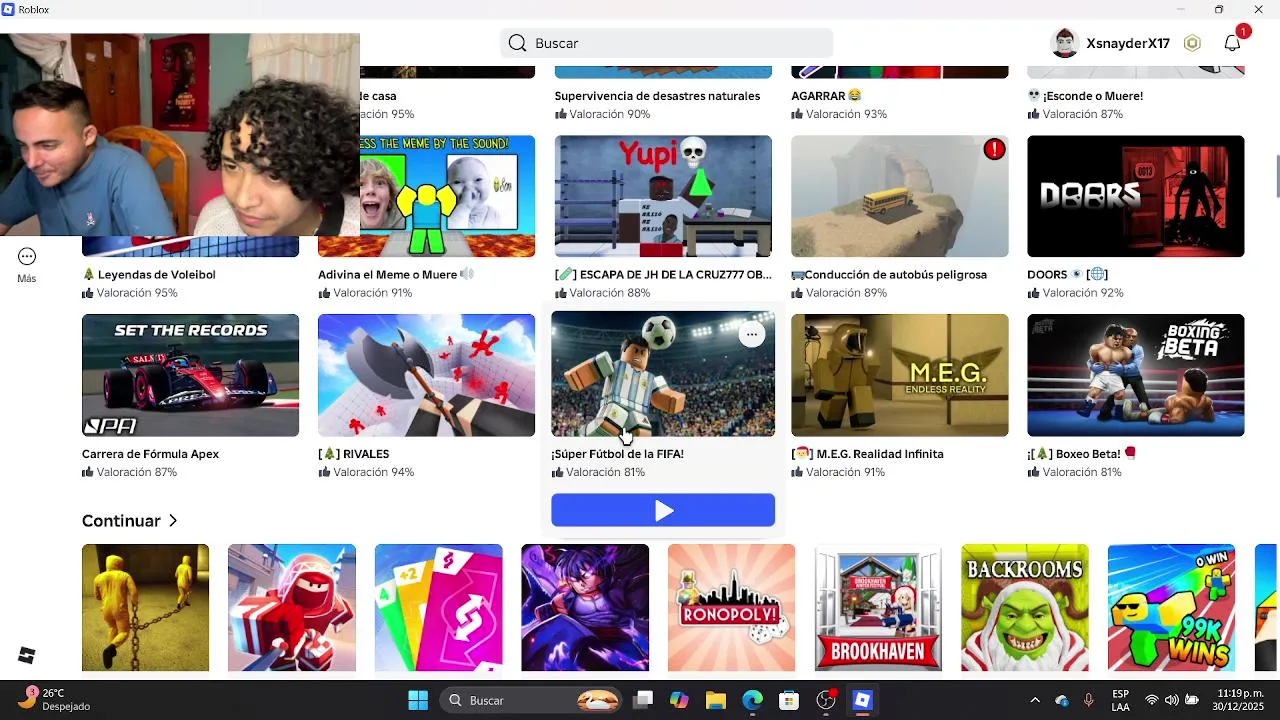This screenshot has height=720, width=1280.
Task: Open OneDrive cloud tray icon
Action: pyautogui.click(x=1062, y=700)
